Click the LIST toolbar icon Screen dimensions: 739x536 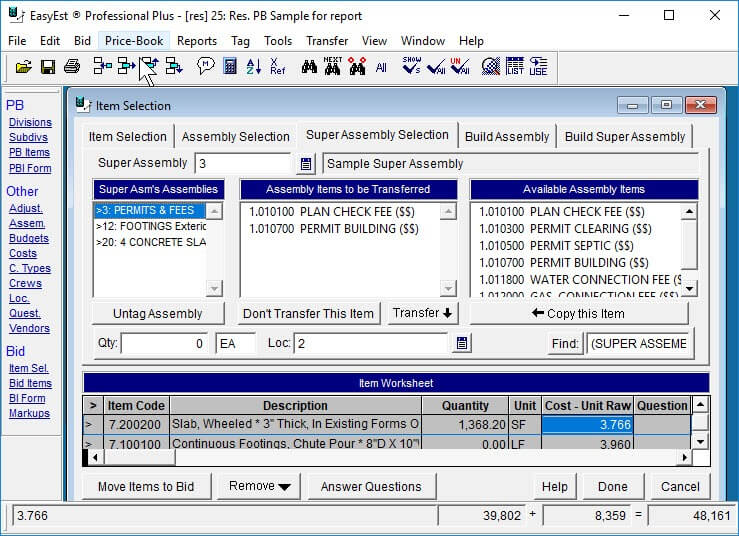coord(515,66)
